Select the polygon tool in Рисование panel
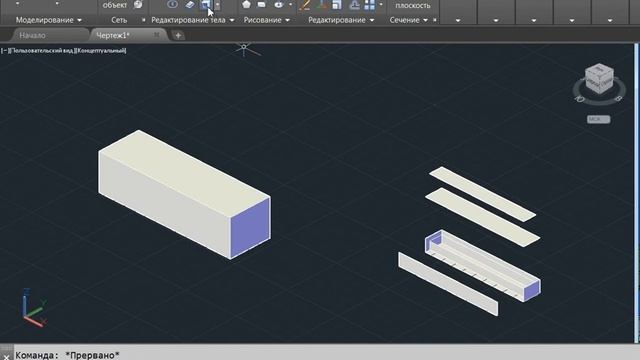 (246, 4)
